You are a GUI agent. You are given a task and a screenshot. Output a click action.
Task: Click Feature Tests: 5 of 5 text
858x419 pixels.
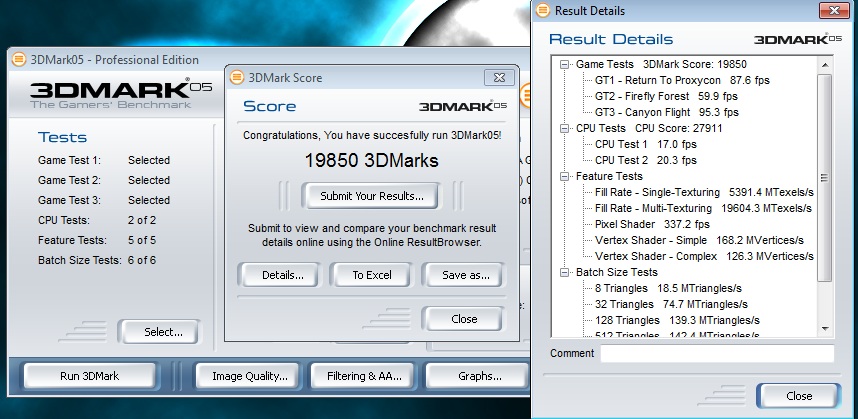[97, 240]
